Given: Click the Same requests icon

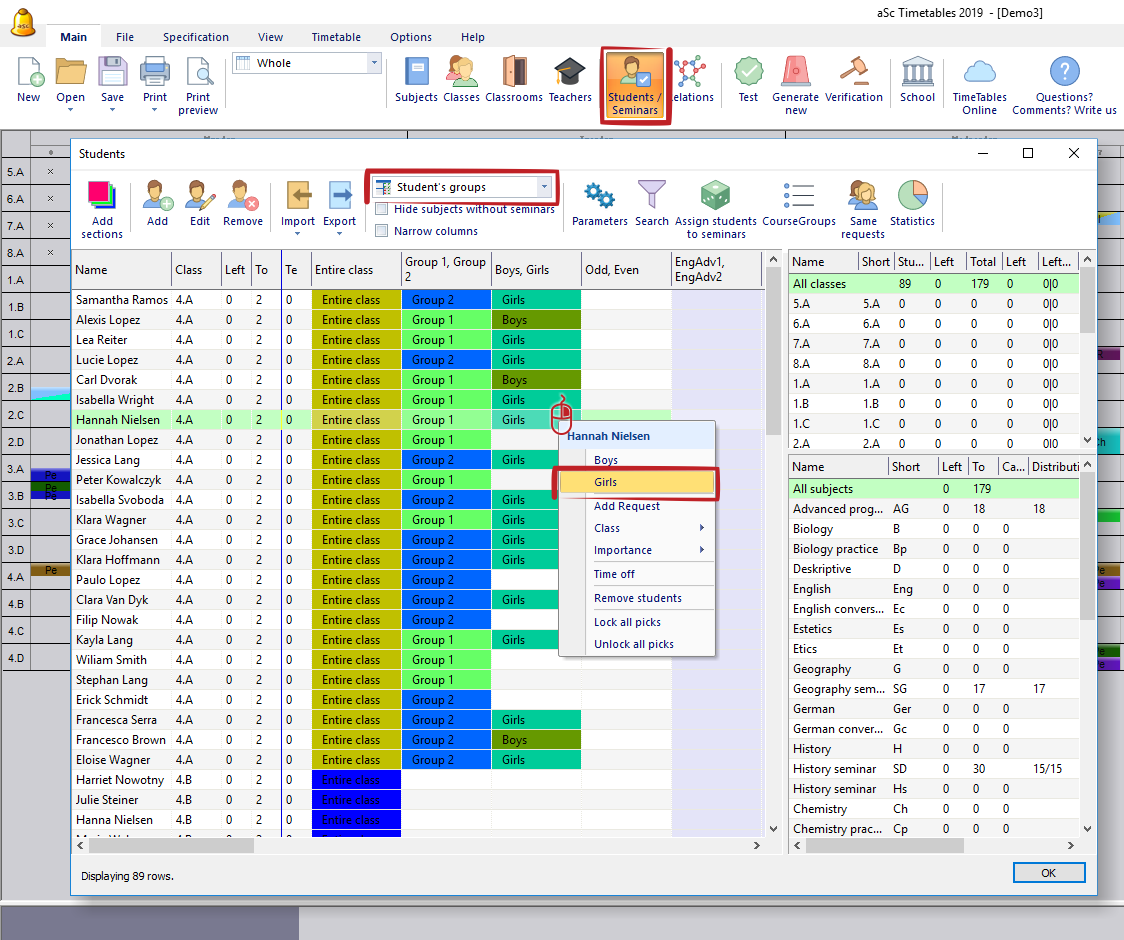Looking at the screenshot, I should [862, 196].
